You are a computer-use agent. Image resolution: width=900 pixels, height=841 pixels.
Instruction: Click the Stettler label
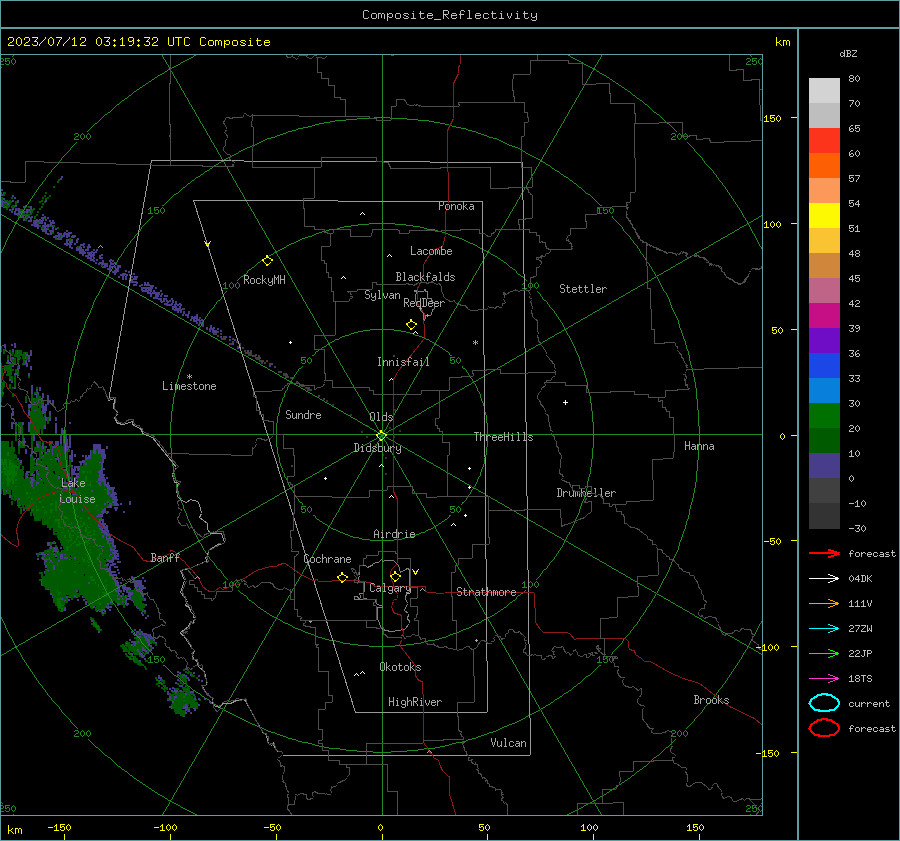583,289
